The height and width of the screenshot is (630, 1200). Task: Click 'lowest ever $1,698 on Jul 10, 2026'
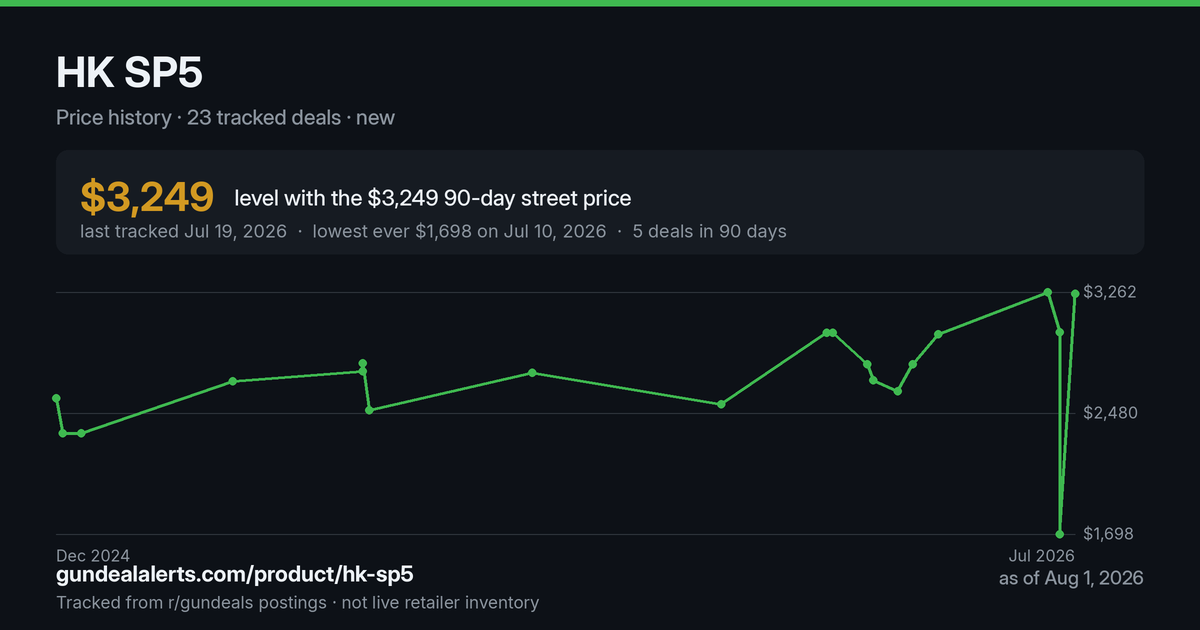[459, 231]
